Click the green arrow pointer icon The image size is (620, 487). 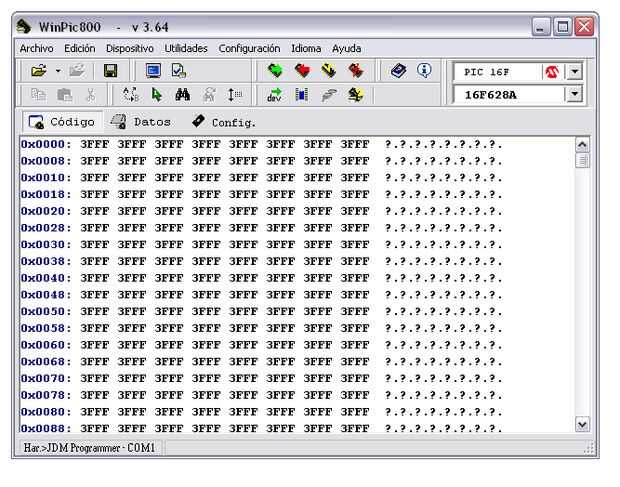click(157, 95)
